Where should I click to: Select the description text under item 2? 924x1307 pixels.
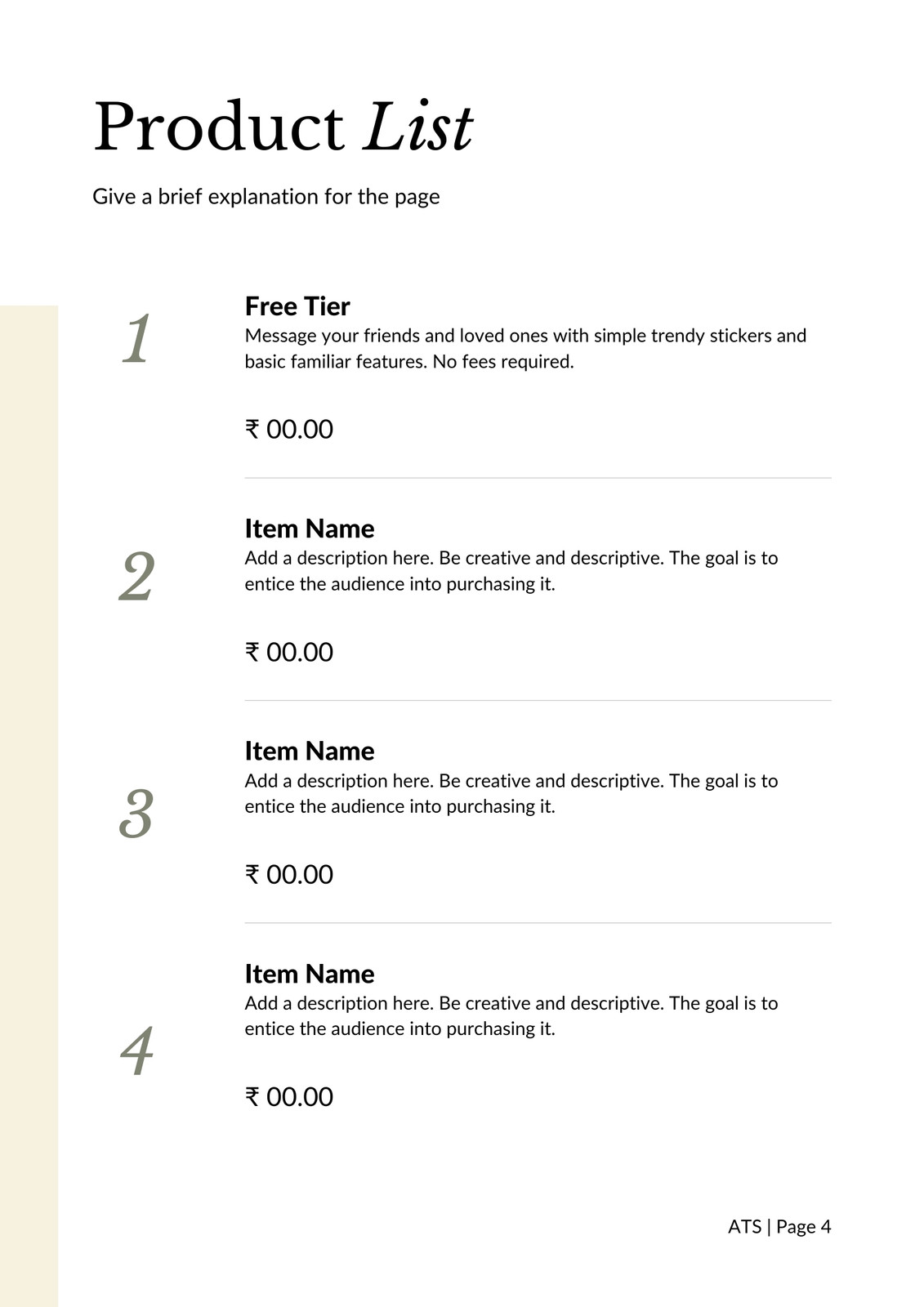pyautogui.click(x=511, y=571)
